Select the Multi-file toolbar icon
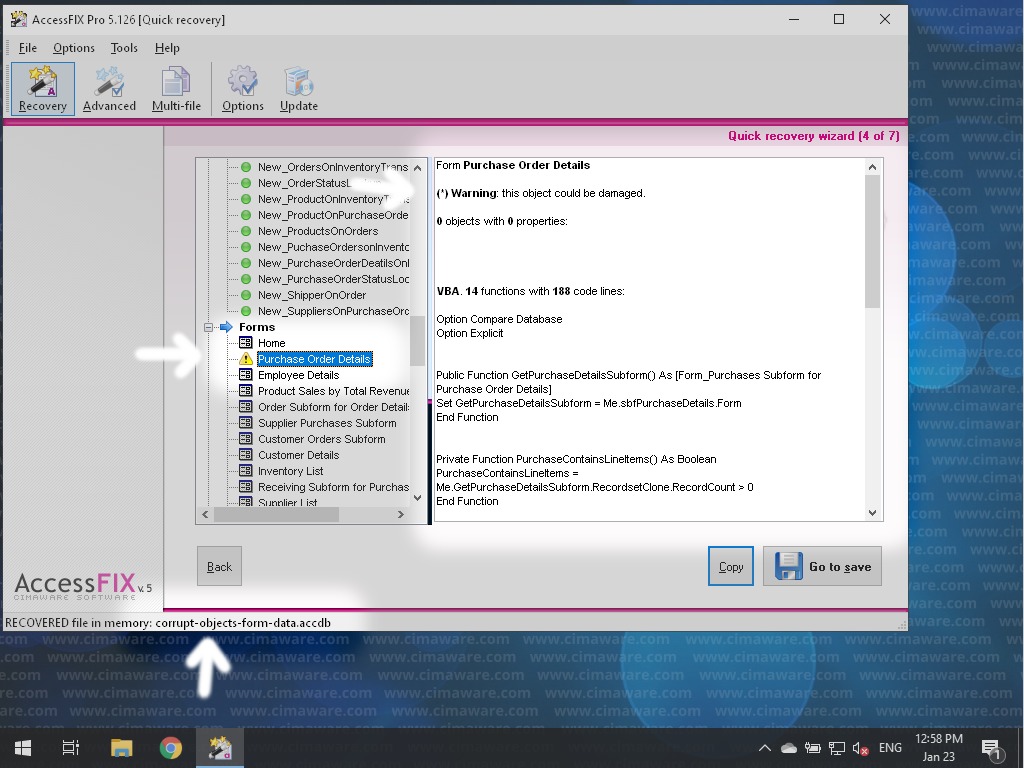 176,89
